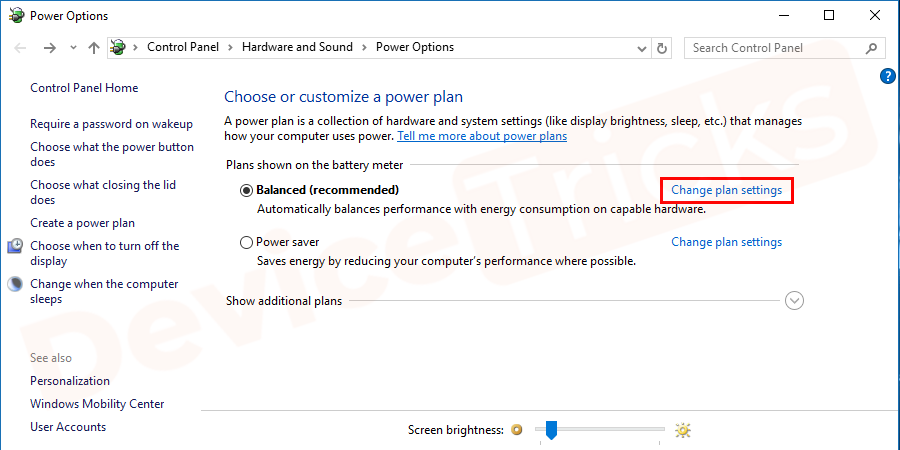Image resolution: width=900 pixels, height=450 pixels.
Task: Click the blue Help question mark icon
Action: click(x=887, y=76)
